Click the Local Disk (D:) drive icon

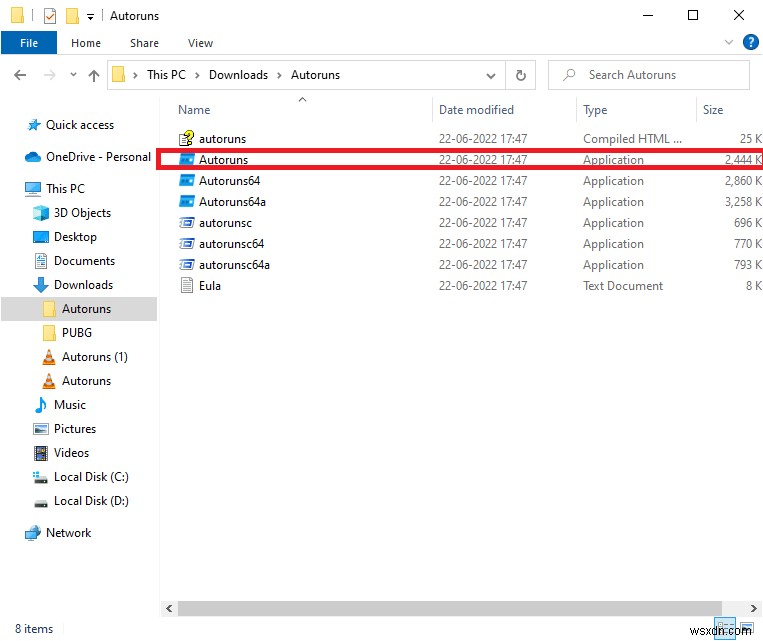(x=41, y=502)
